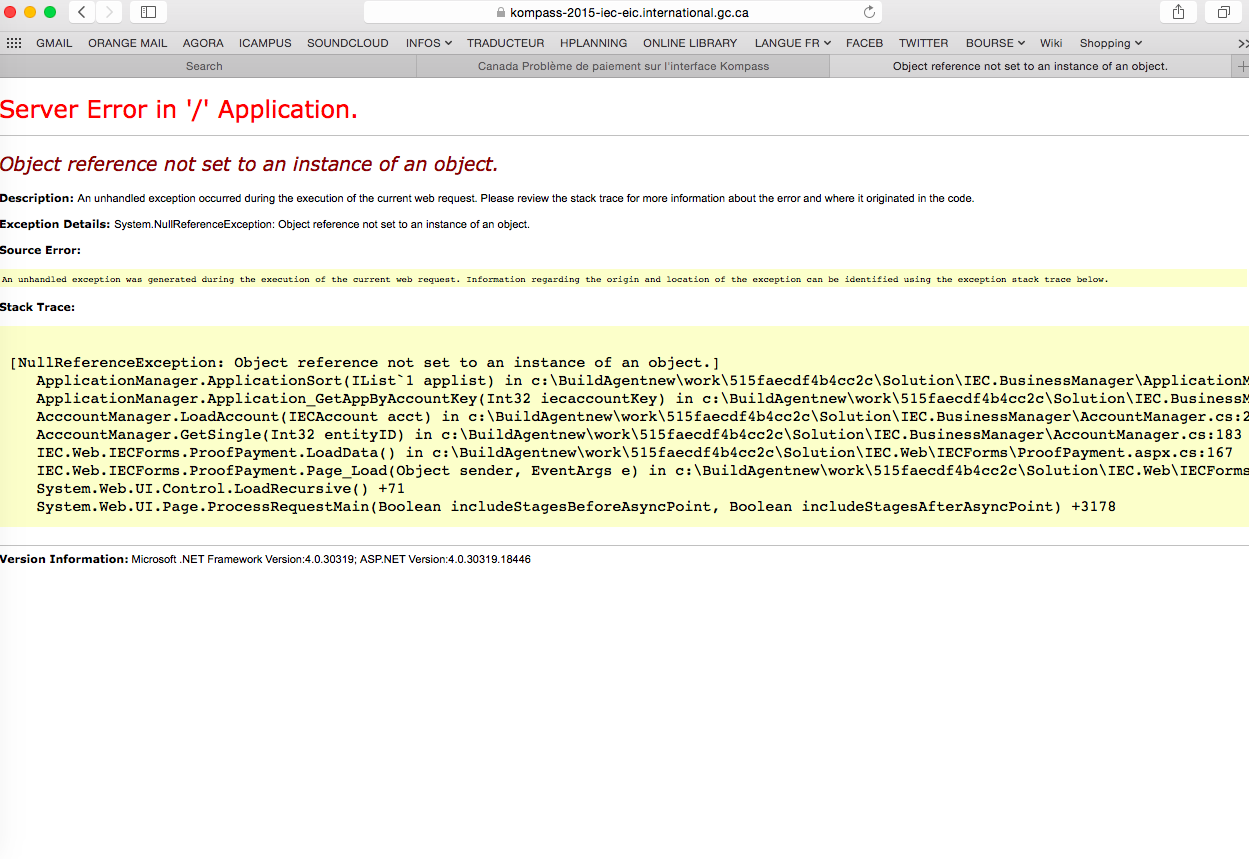Viewport: 1249px width, 859px height.
Task: Reload the page with refresh icon
Action: pyautogui.click(x=869, y=12)
